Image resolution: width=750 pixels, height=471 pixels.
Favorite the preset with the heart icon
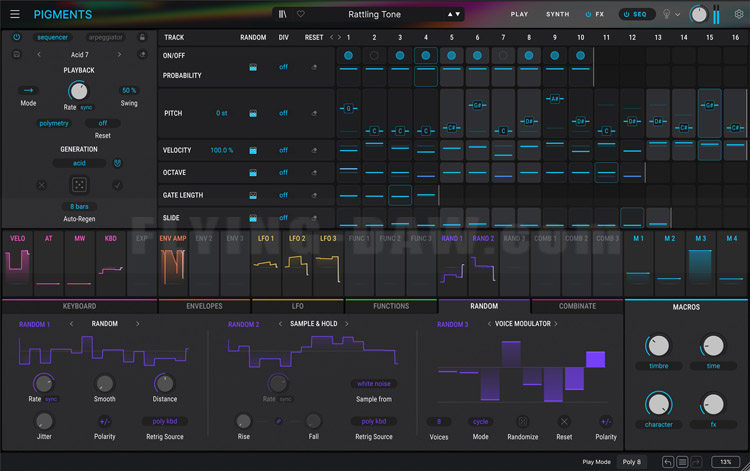[300, 15]
